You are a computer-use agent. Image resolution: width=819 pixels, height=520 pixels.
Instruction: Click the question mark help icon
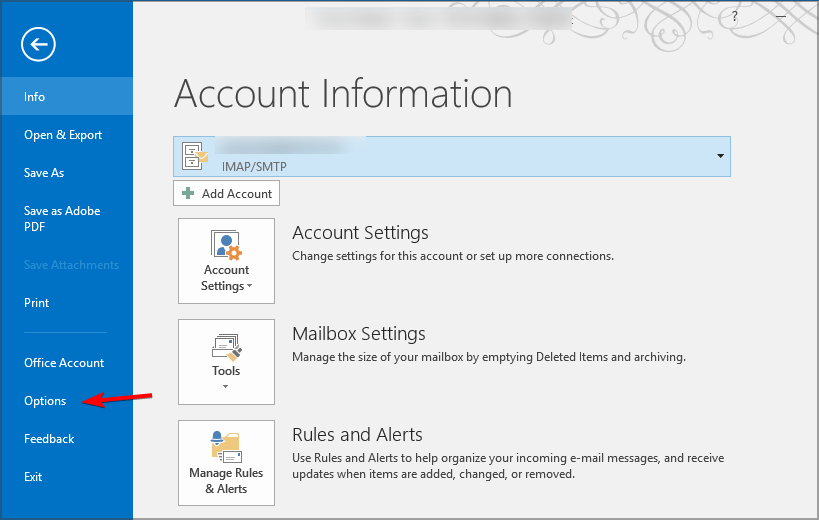coord(735,17)
